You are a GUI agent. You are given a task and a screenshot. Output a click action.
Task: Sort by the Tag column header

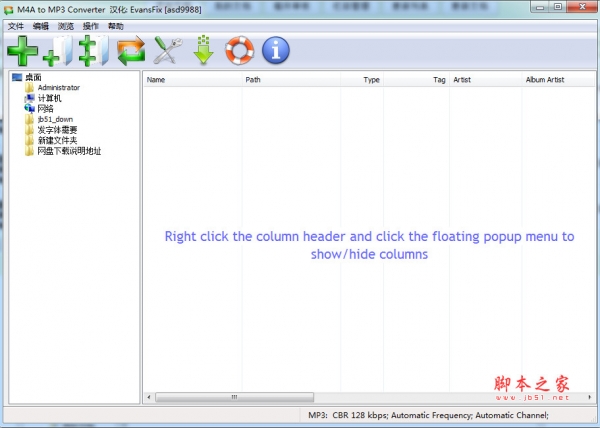click(x=416, y=80)
